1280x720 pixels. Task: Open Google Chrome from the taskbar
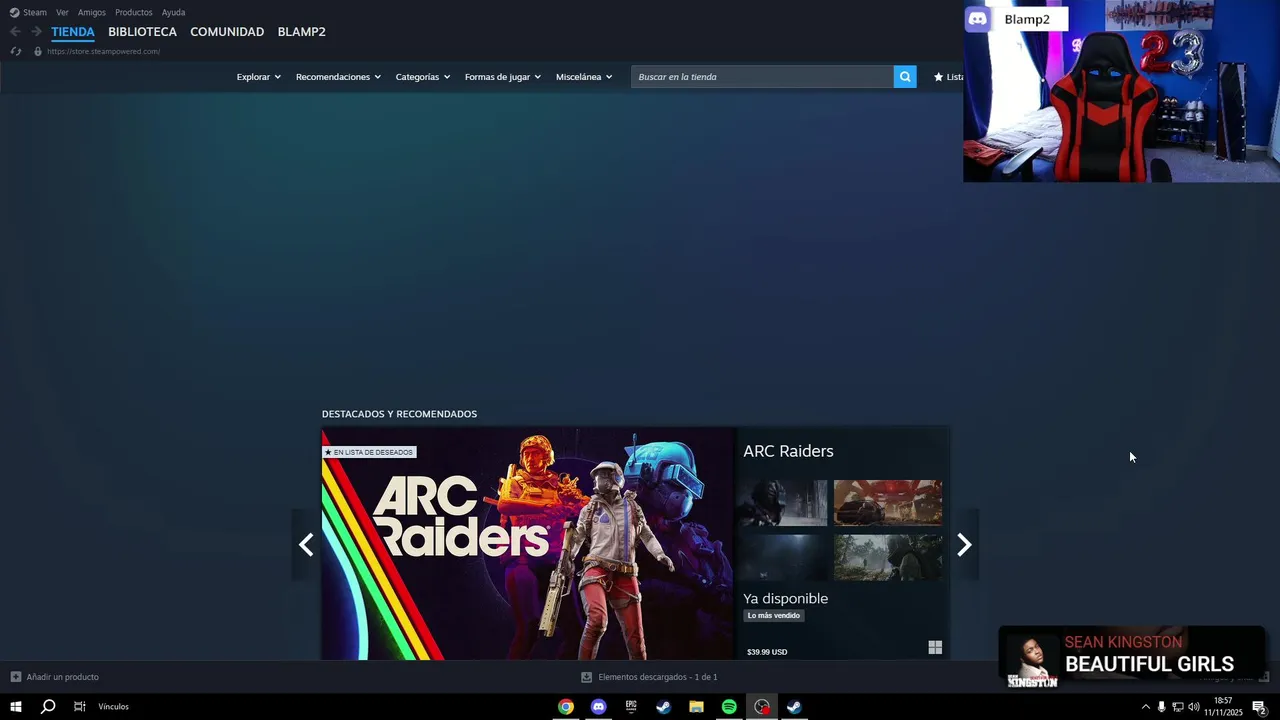tap(566, 707)
